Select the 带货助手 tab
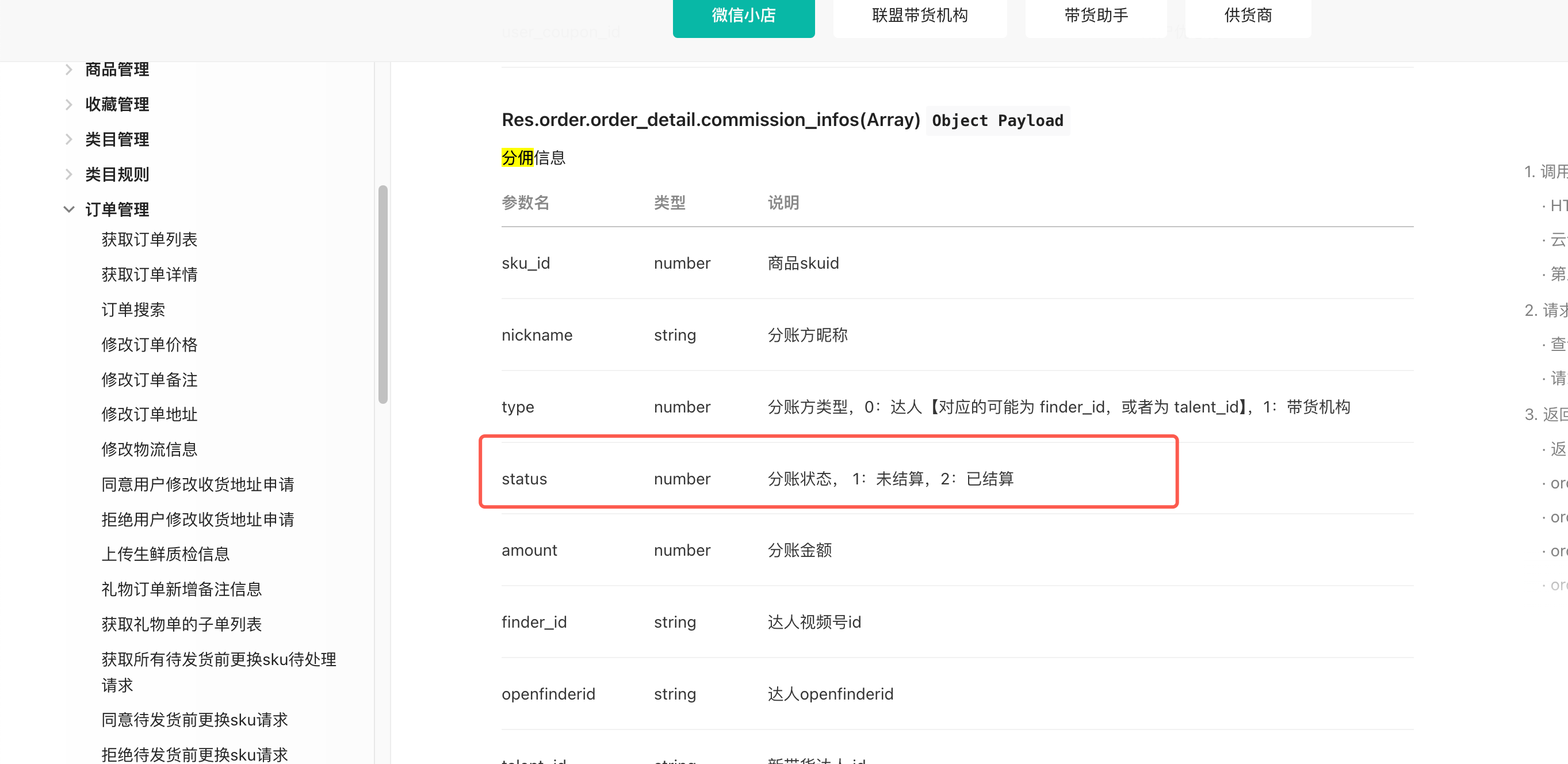1568x764 pixels. (x=1096, y=16)
